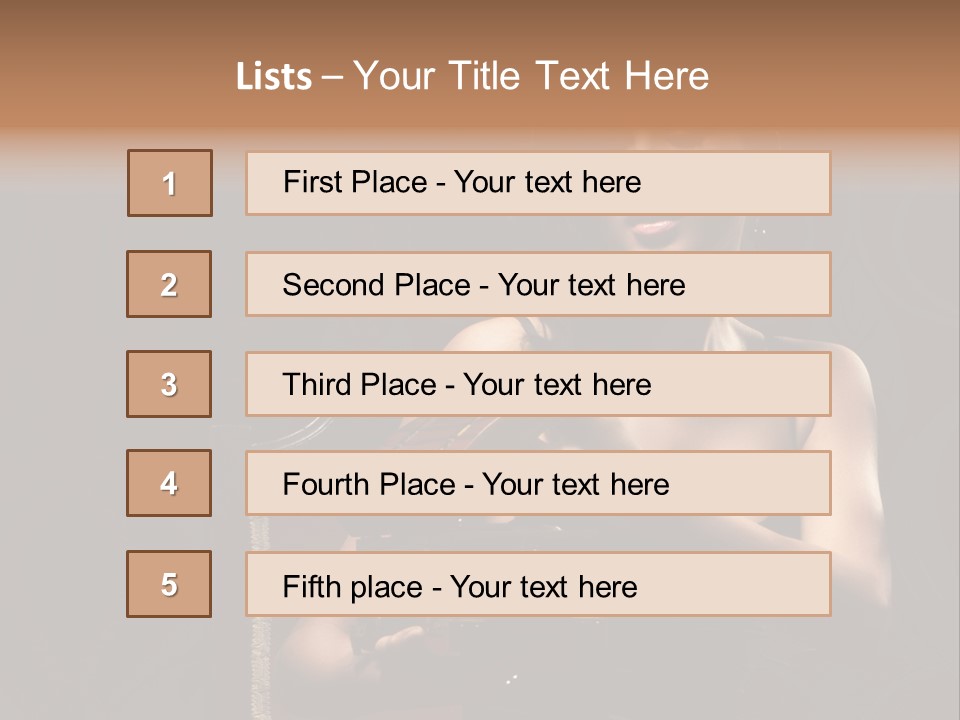
Task: Click the bold word Lists in title
Action: (x=274, y=76)
